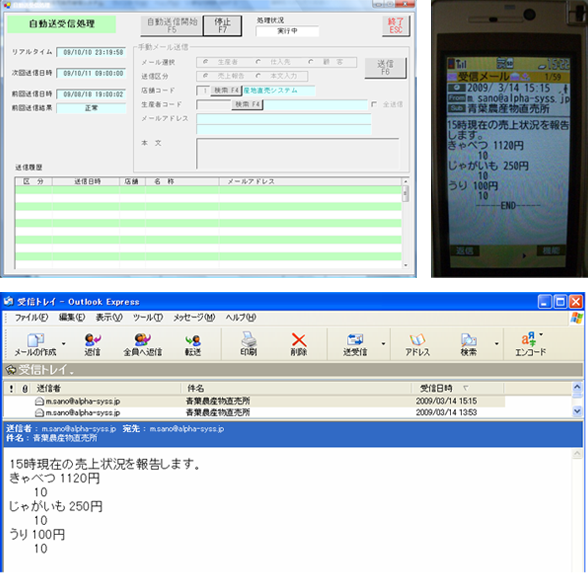Viewport: 588px width, 573px height.
Task: Click the 受信トレイ folder icon in the banner
Action: (11, 370)
